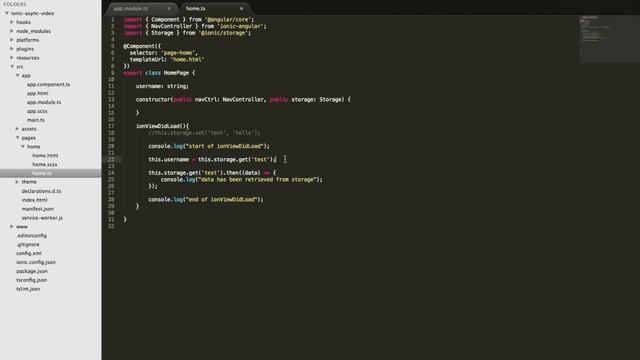This screenshot has width=640, height=360.
Task: Click "start of ionViewDidLoad" console.log line
Action: (209, 146)
